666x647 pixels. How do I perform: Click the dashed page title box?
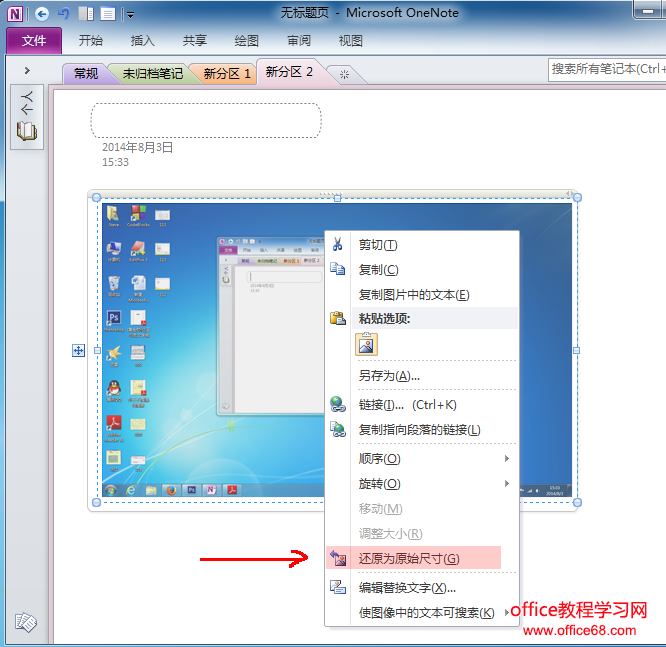(x=206, y=120)
